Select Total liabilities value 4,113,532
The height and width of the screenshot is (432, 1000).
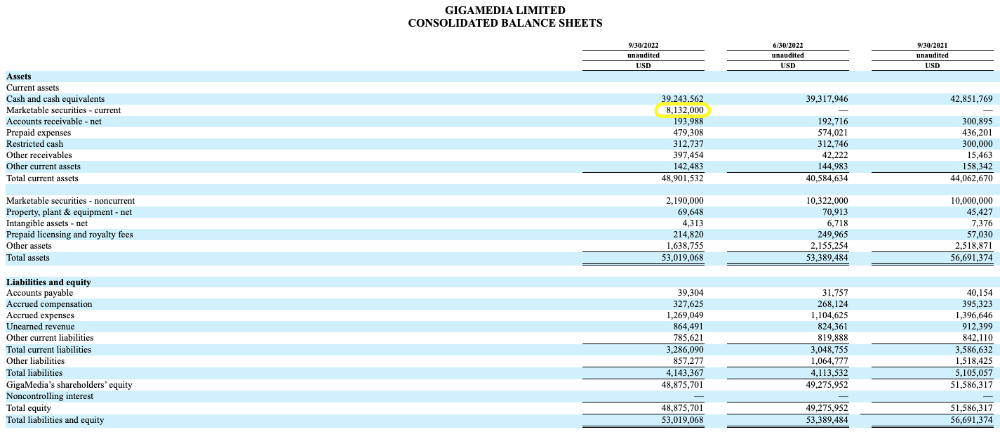coord(824,373)
